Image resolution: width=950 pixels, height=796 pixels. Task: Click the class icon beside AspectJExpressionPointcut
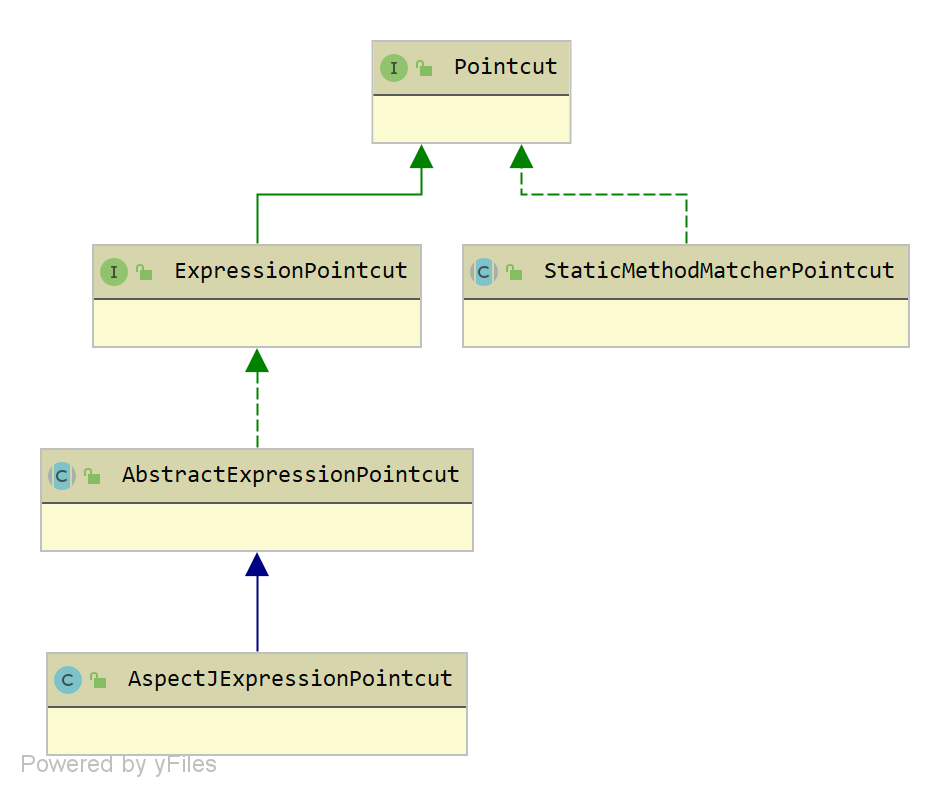tap(68, 680)
